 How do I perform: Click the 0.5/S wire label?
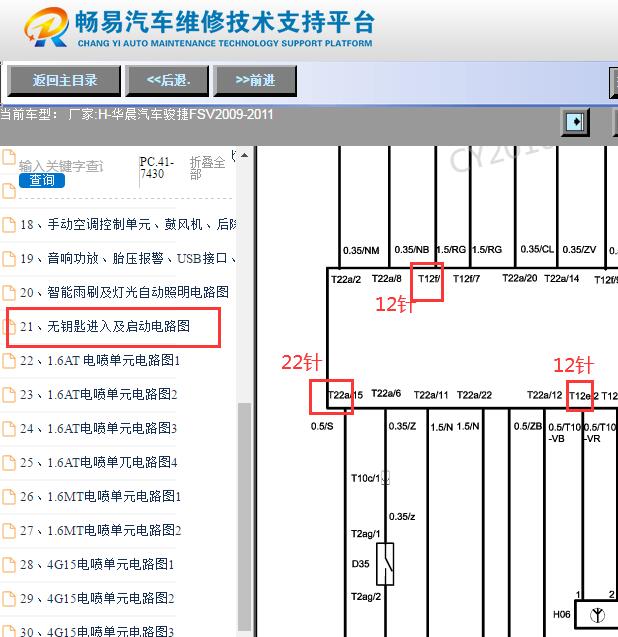tap(322, 426)
